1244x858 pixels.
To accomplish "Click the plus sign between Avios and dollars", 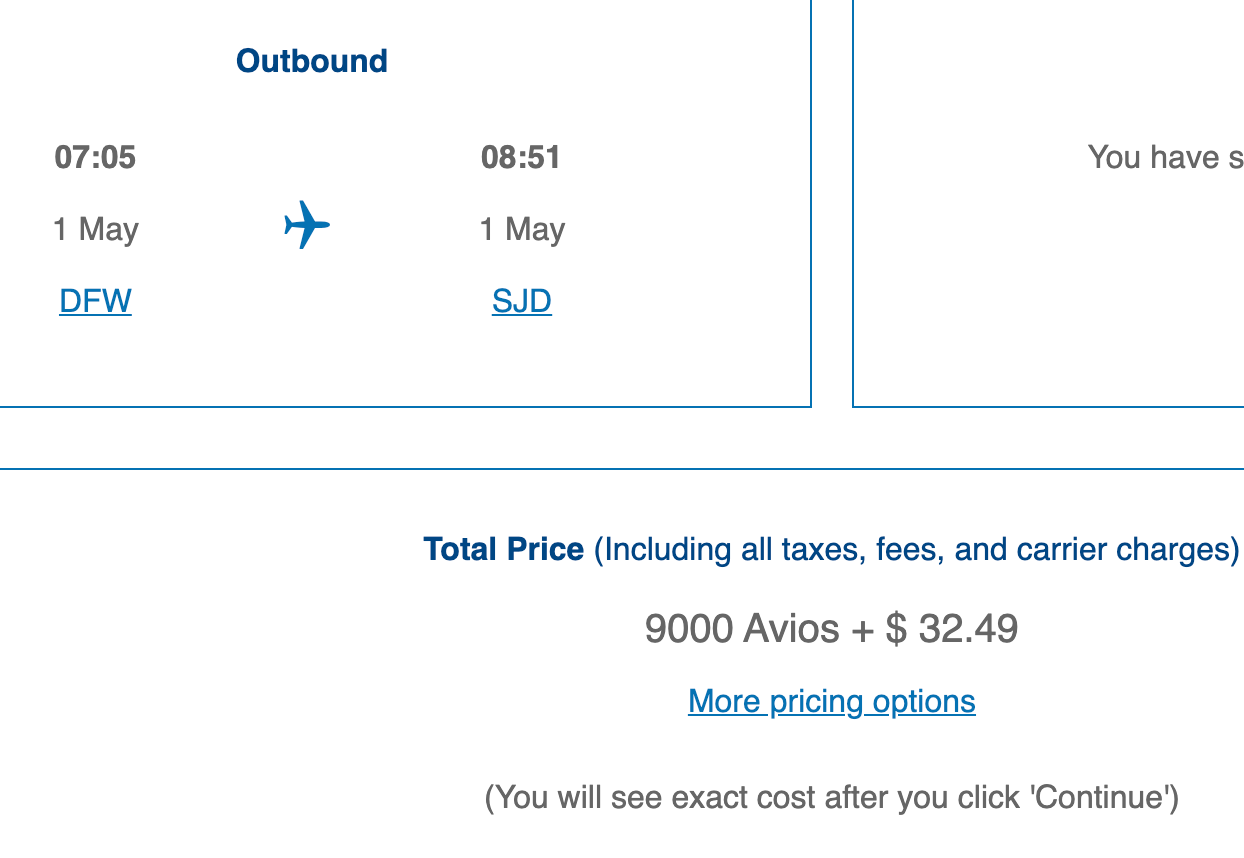I will coord(862,630).
